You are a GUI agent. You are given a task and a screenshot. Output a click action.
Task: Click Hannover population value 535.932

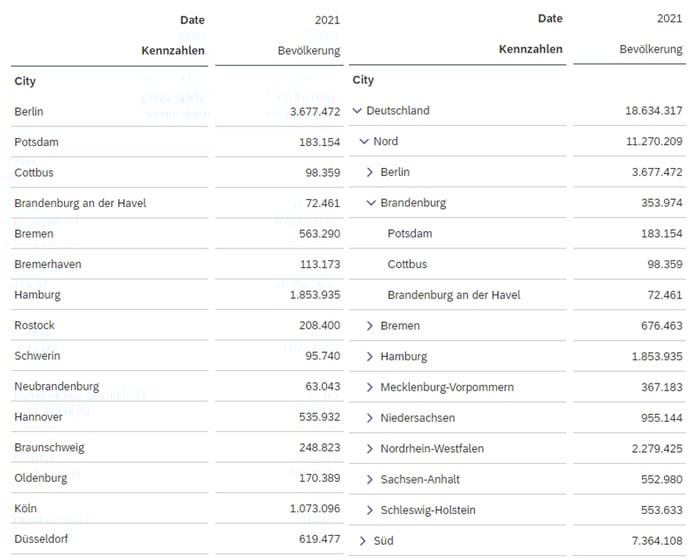pyautogui.click(x=320, y=417)
